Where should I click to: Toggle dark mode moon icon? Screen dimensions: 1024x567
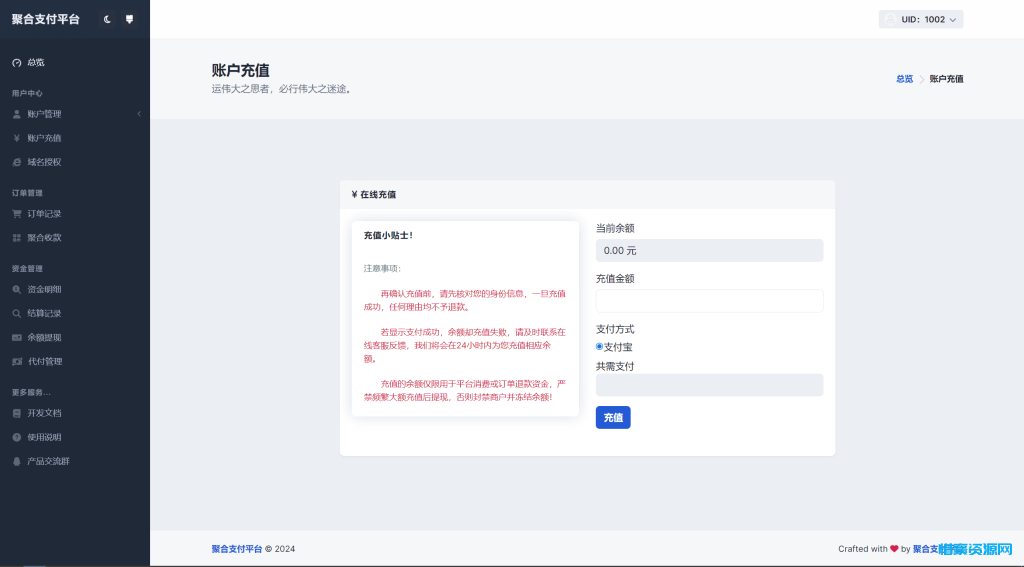107,20
